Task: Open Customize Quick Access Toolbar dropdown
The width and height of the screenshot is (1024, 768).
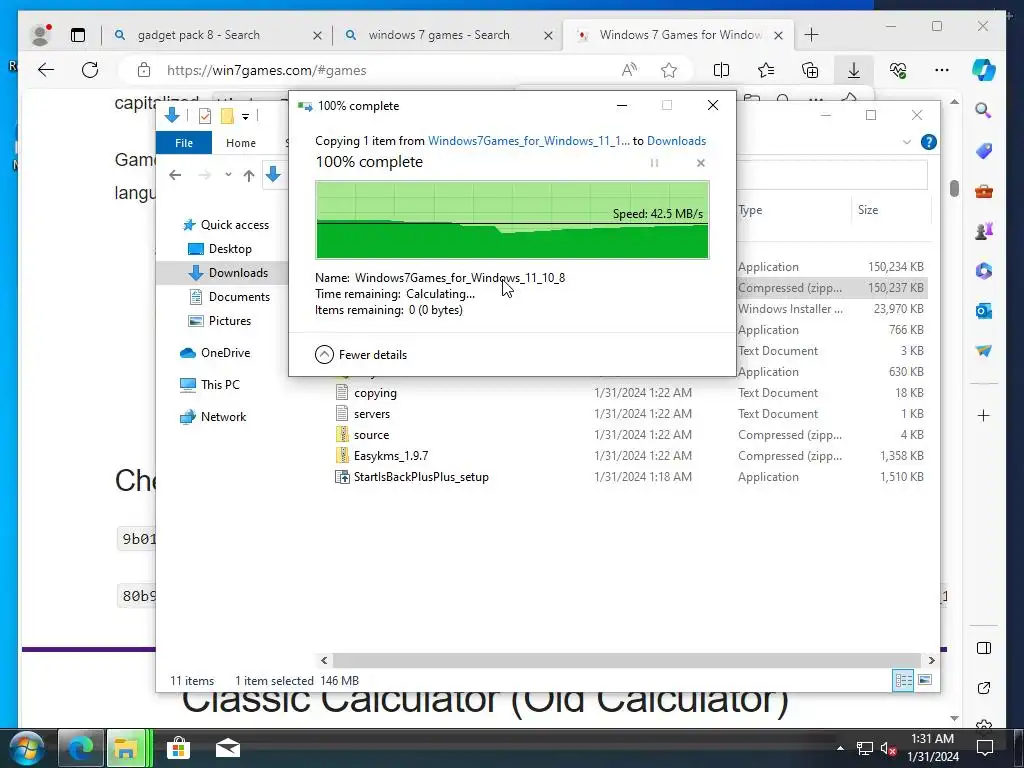Action: tap(246, 117)
